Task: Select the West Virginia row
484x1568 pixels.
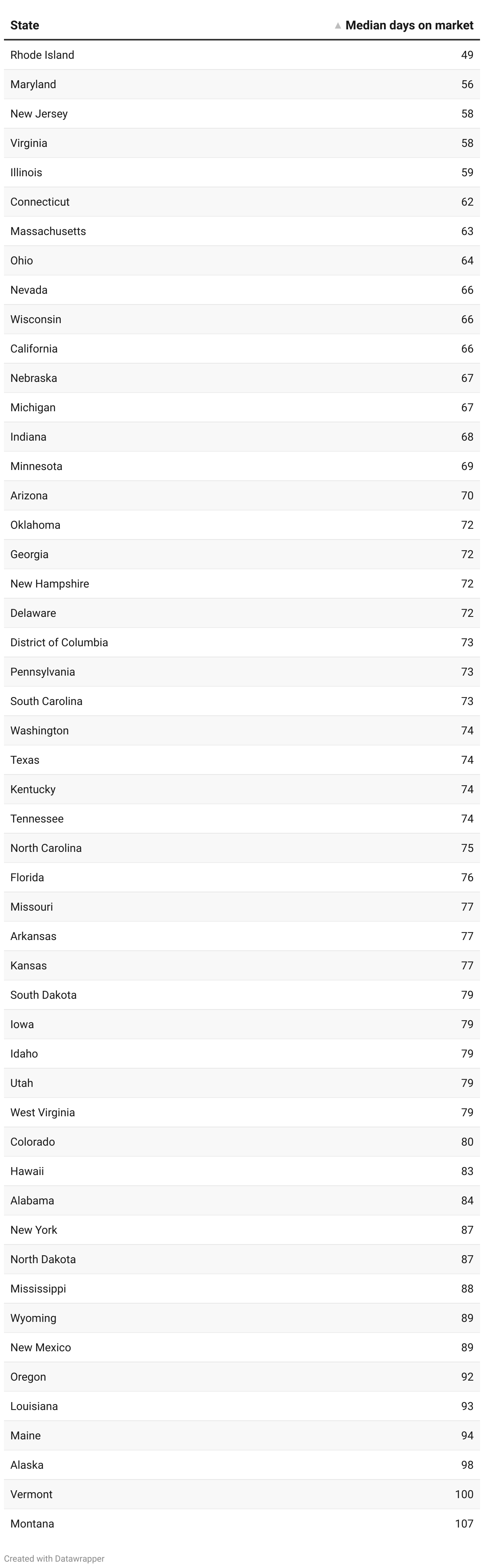Action: click(242, 1113)
